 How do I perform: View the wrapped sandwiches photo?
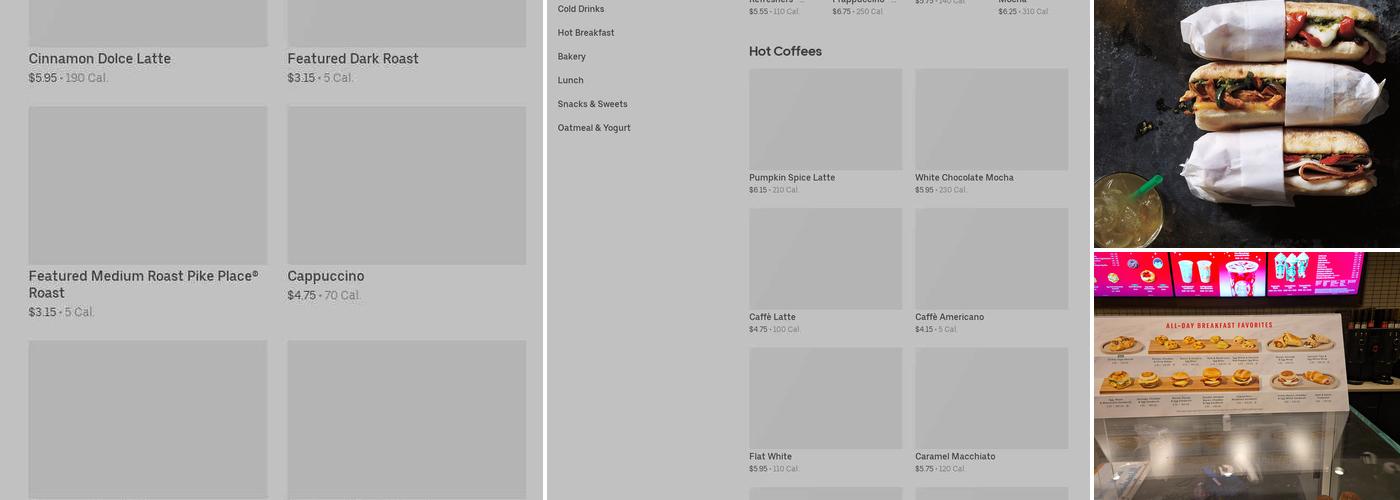(1246, 123)
